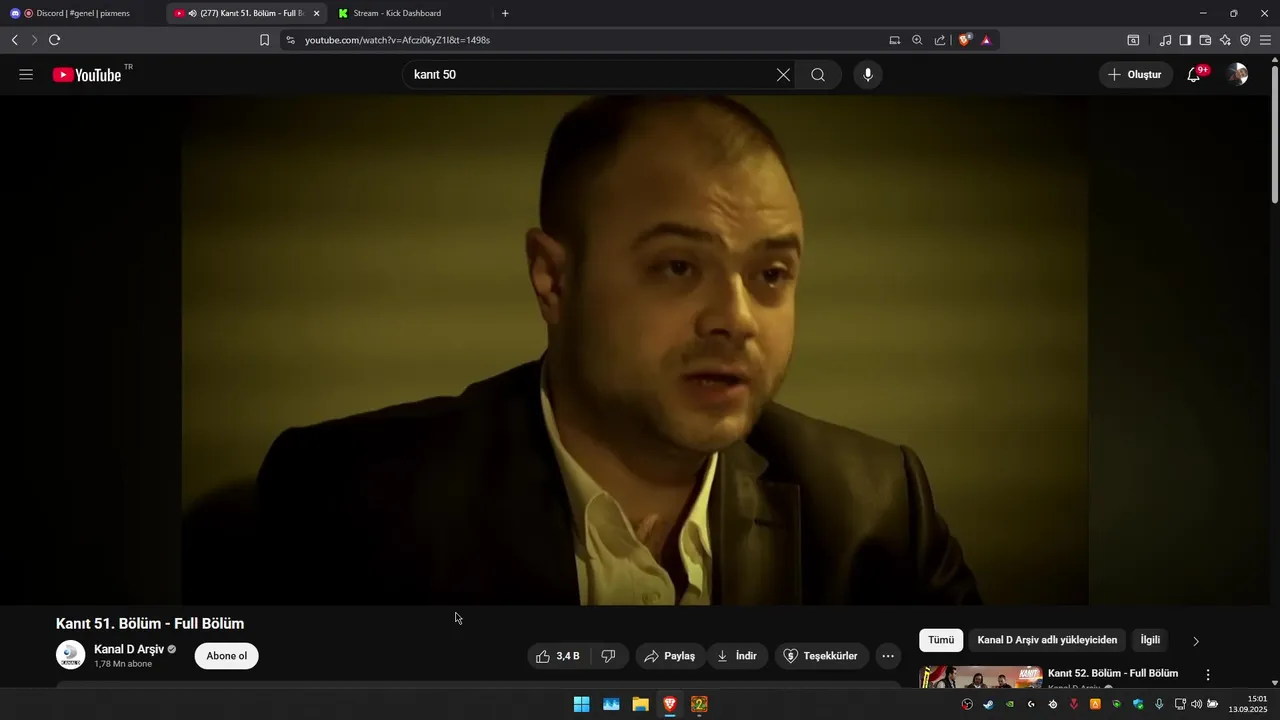Select the Tümü filter chip
The width and height of the screenshot is (1280, 720).
[x=941, y=640]
